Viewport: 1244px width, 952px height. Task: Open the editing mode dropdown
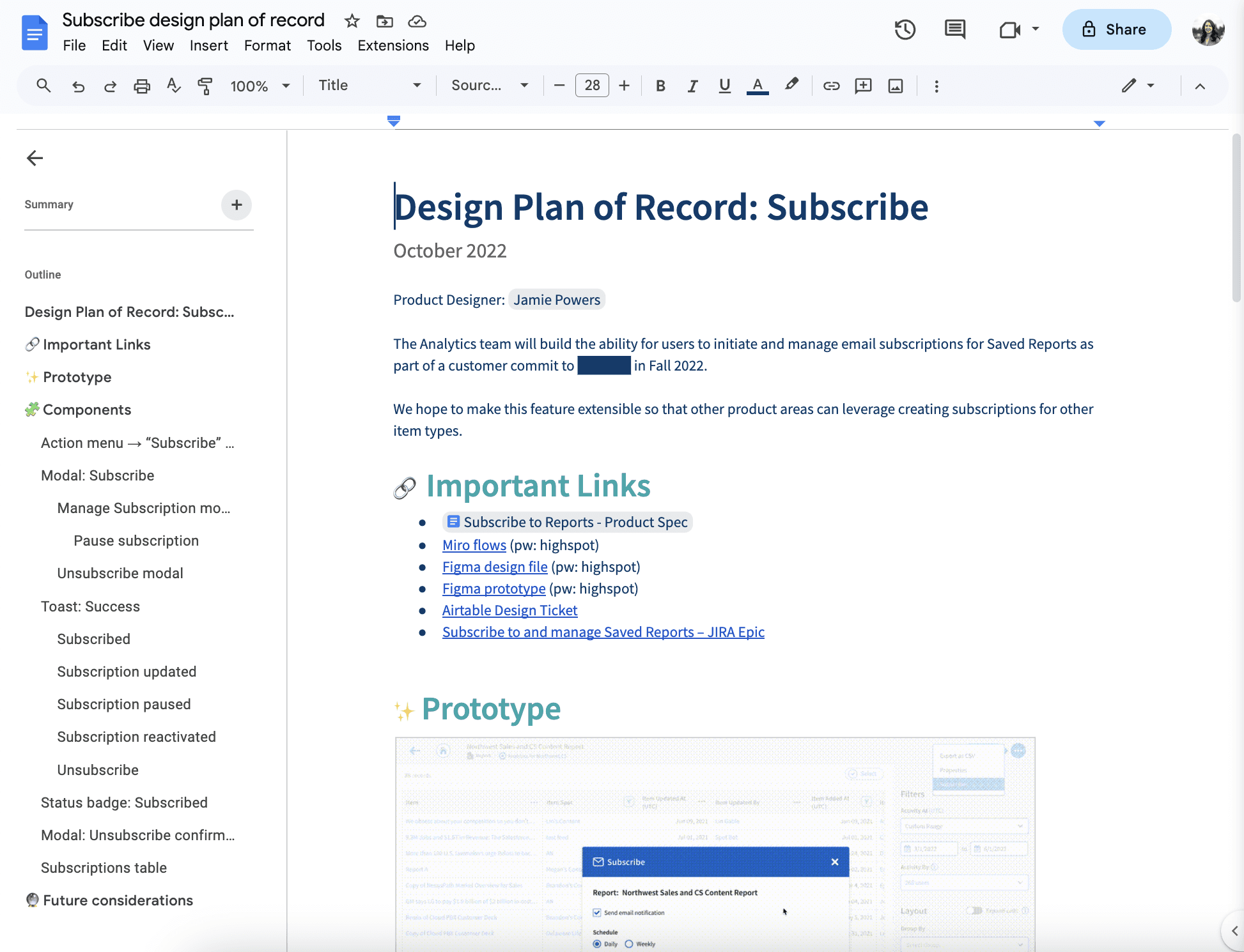tap(1139, 86)
